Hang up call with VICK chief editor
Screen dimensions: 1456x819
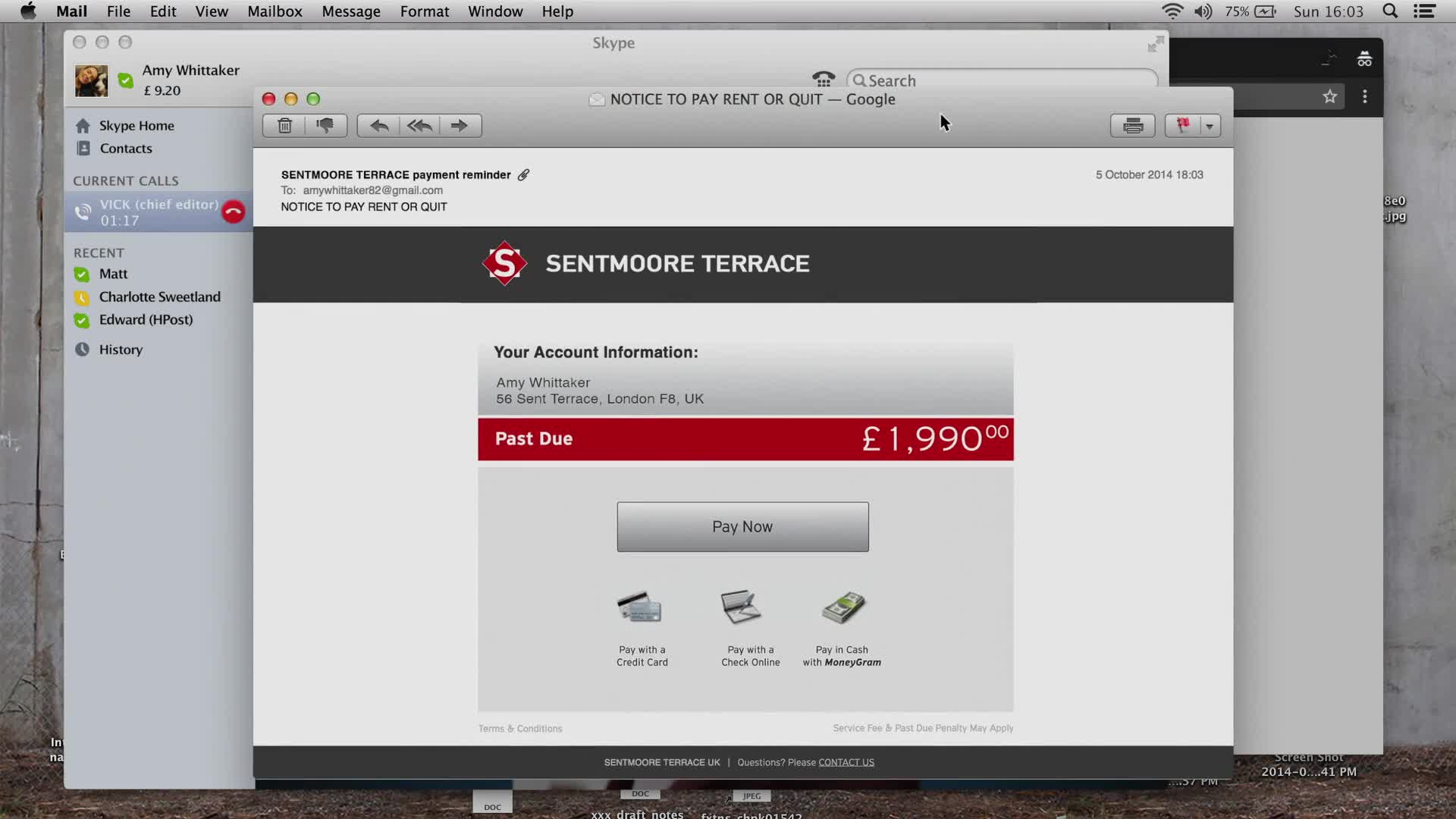(234, 212)
